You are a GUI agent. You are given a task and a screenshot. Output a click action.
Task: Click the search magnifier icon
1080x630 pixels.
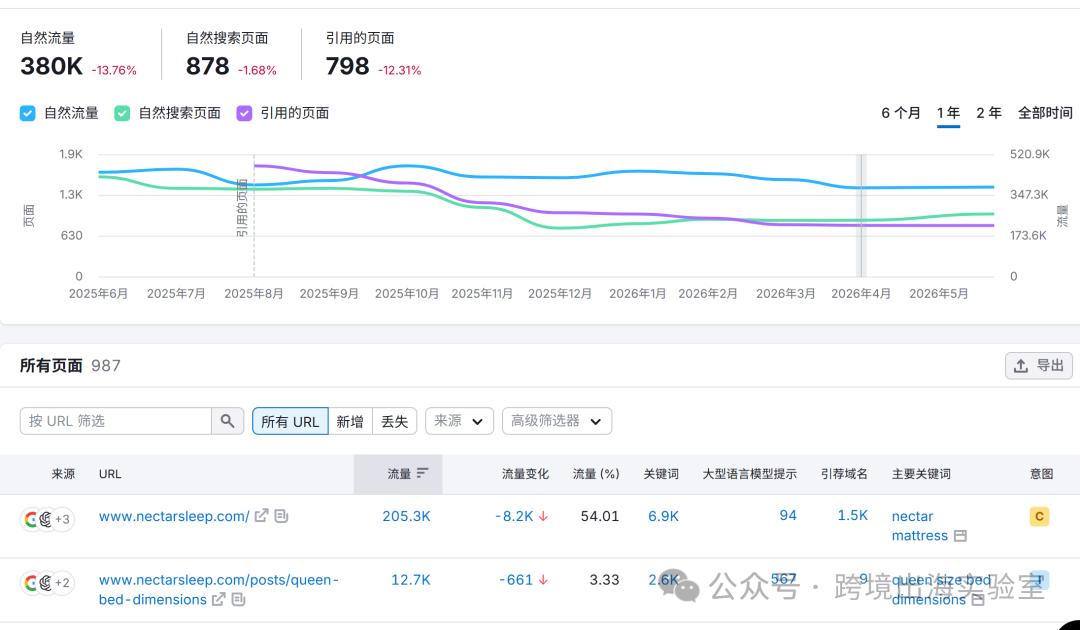coord(227,421)
